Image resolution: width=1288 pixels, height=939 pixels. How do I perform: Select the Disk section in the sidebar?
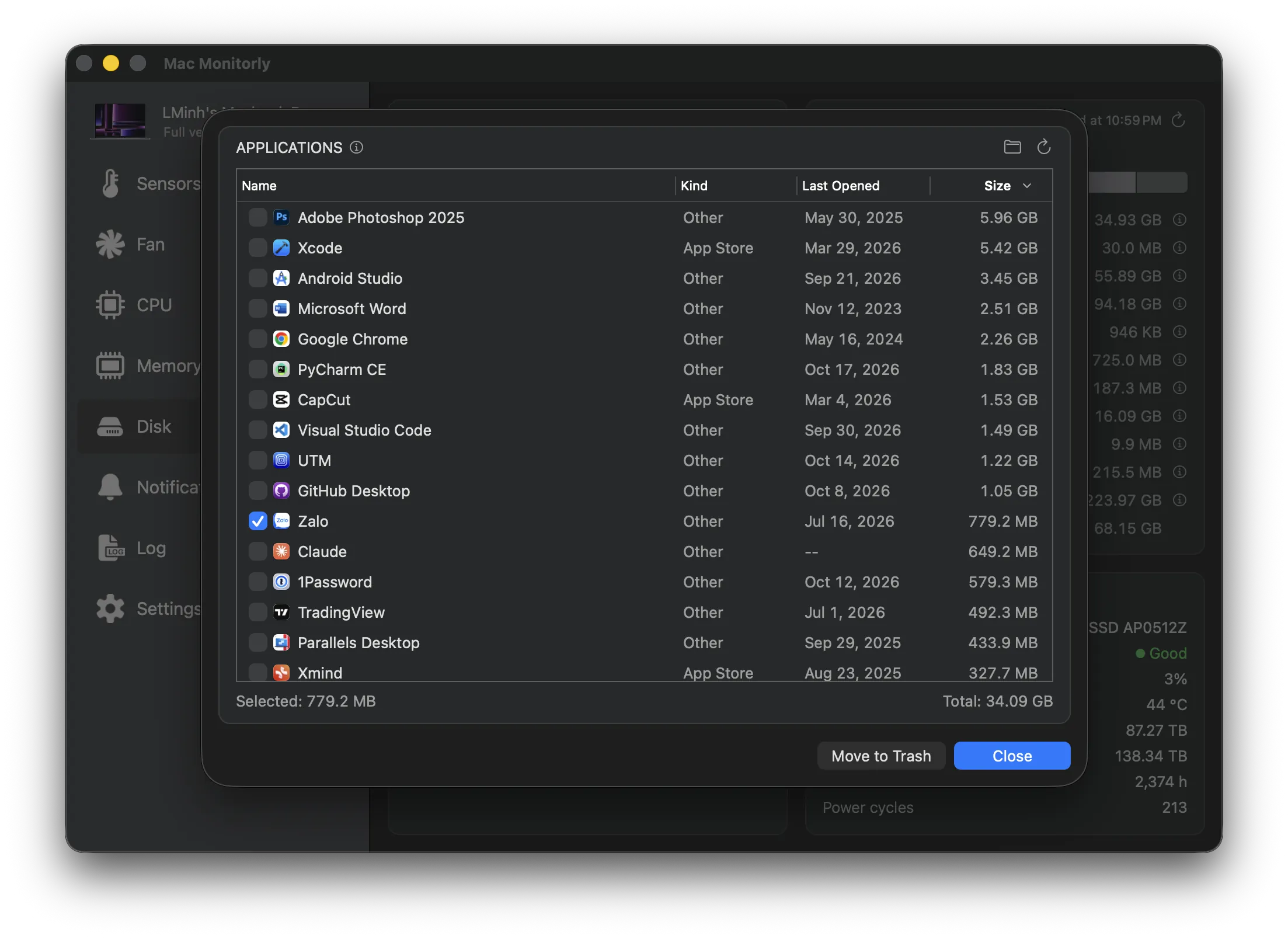139,426
